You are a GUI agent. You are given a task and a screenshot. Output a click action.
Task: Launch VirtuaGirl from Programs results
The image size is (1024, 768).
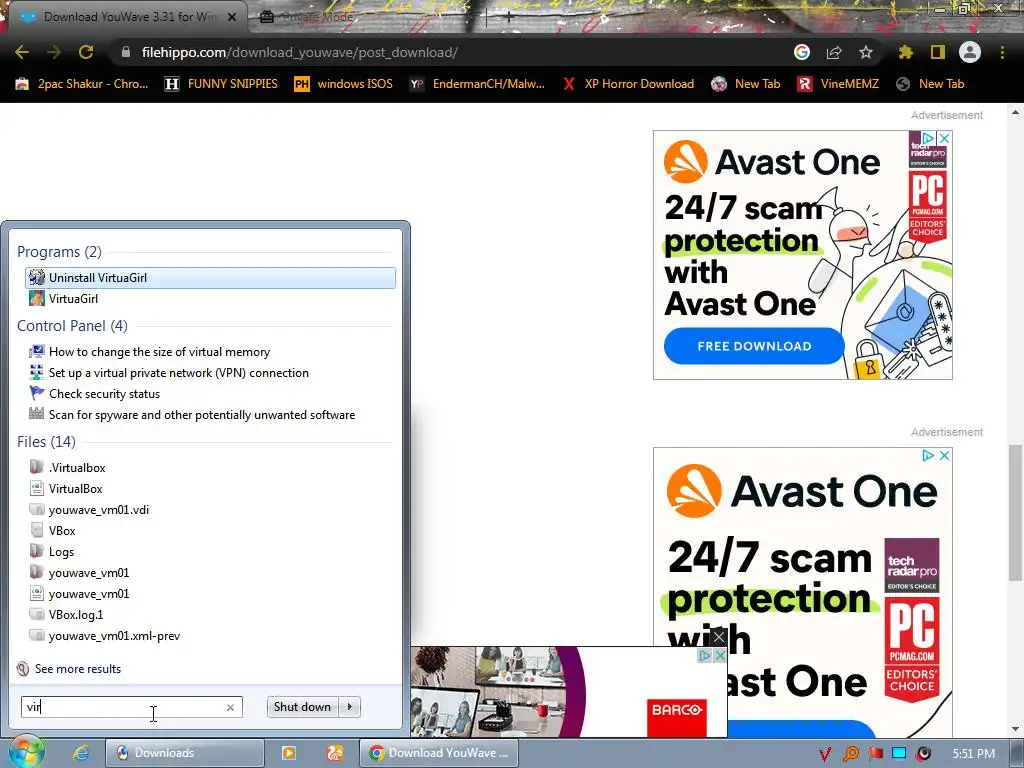[x=210, y=298]
